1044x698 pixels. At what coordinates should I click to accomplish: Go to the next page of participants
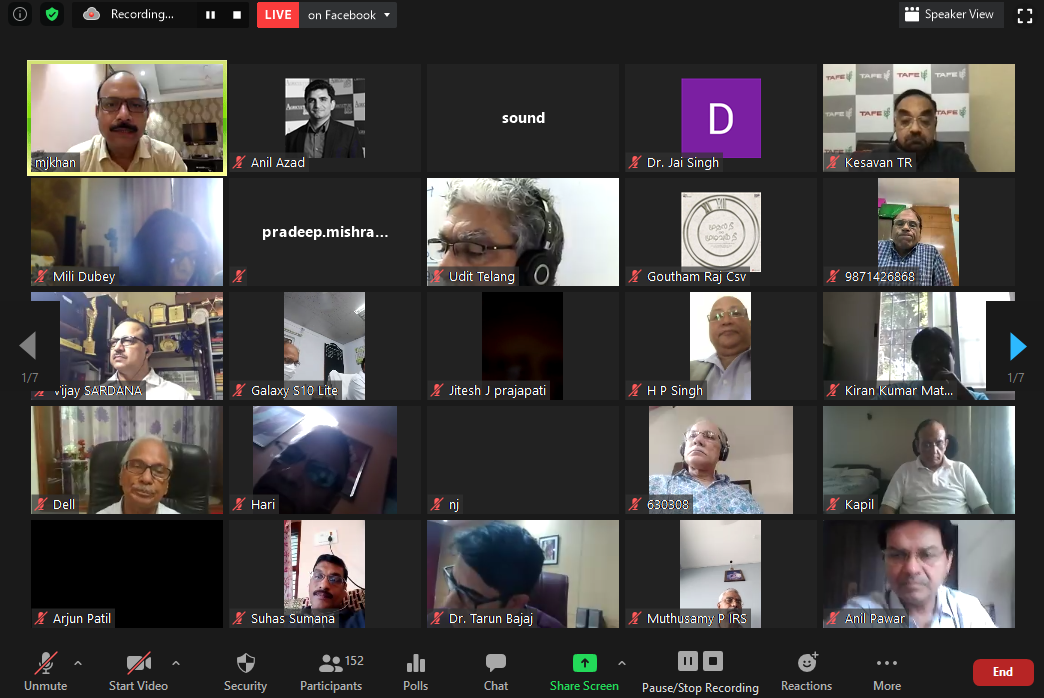tap(1017, 346)
